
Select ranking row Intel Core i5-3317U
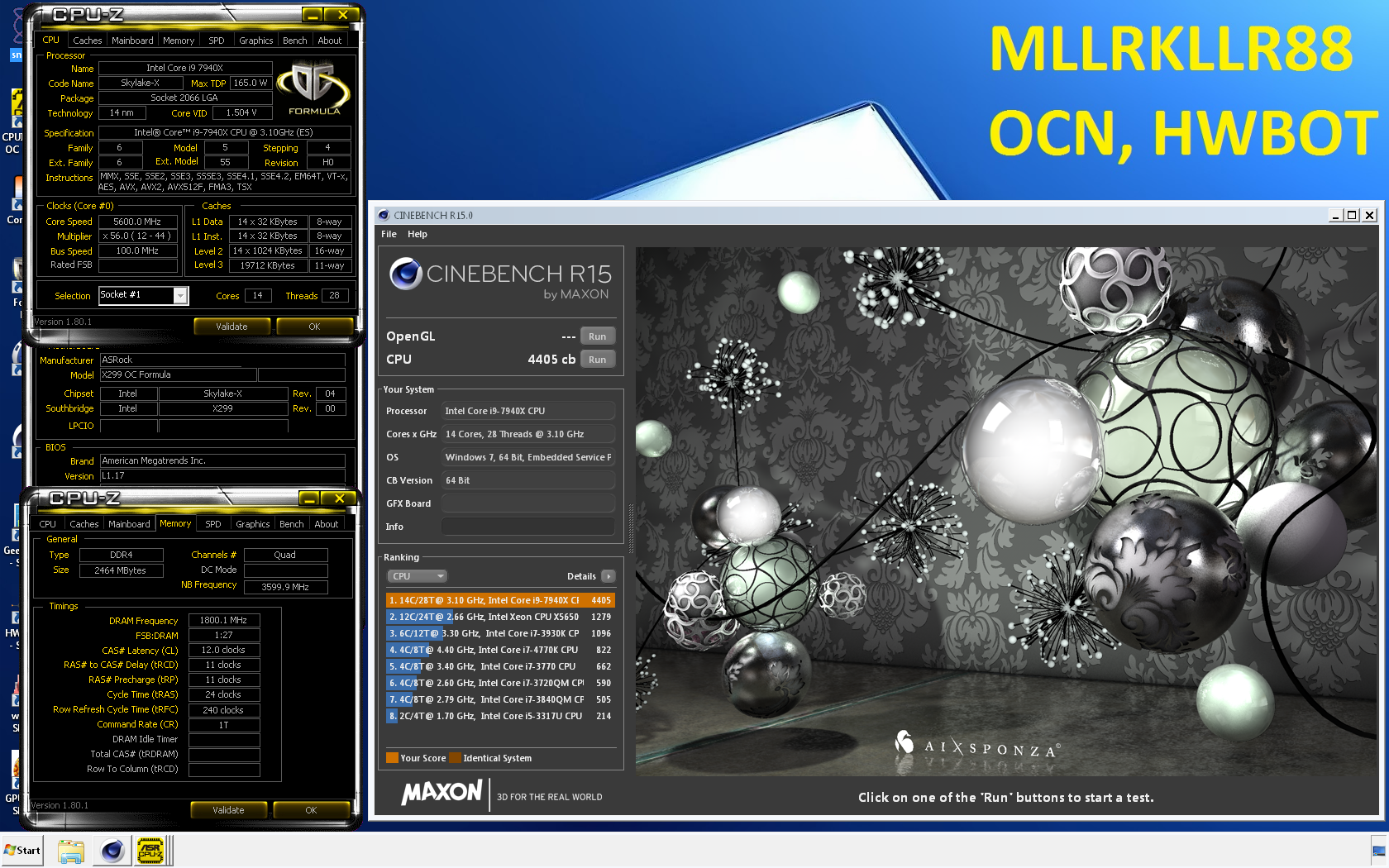(500, 716)
